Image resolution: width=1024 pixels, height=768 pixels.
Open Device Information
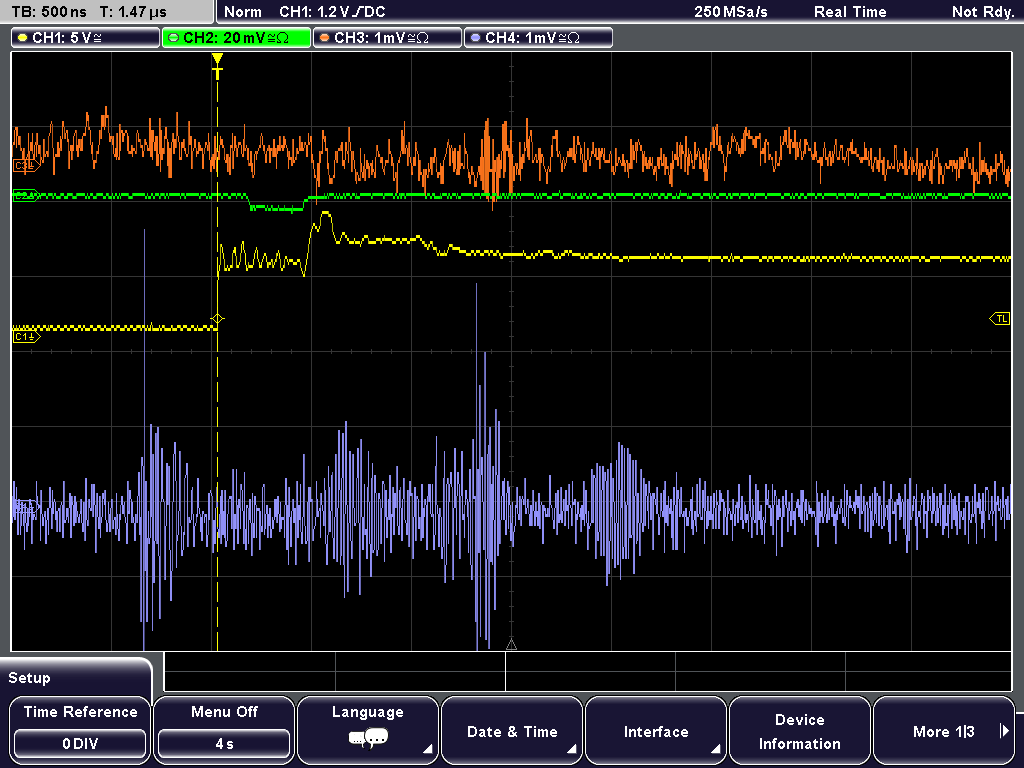pos(799,730)
